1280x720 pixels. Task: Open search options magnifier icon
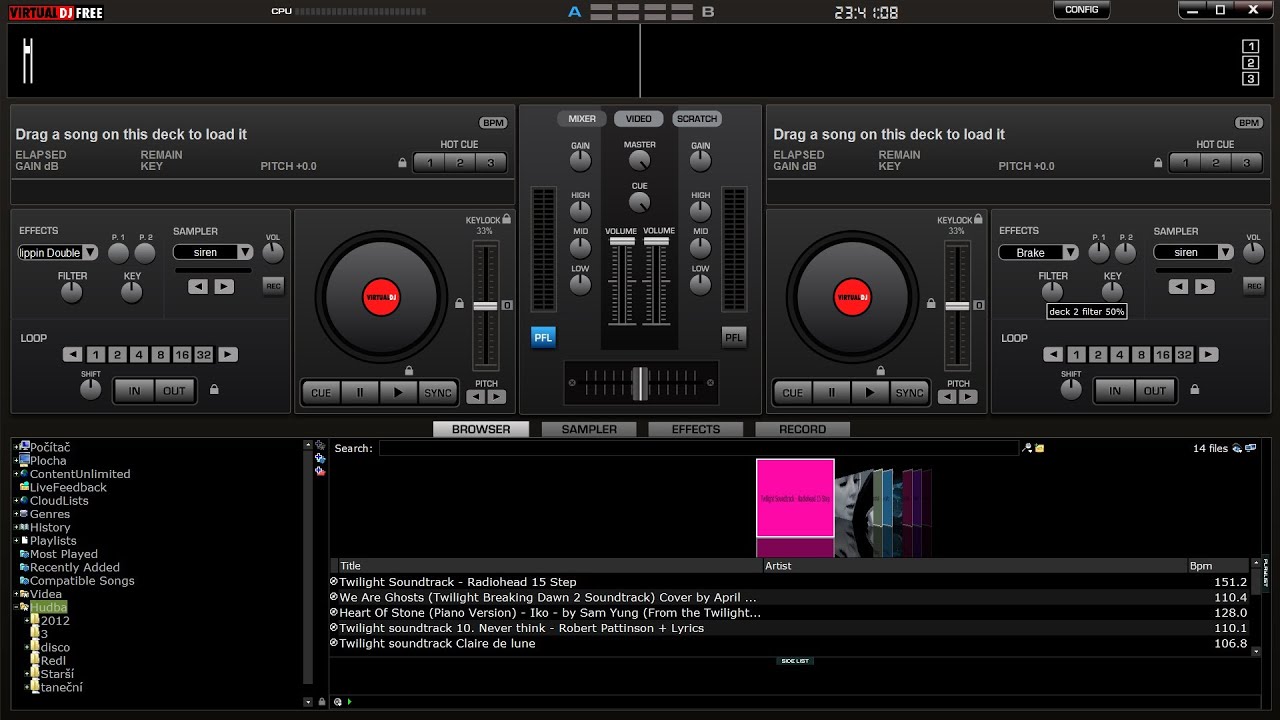click(x=1027, y=448)
